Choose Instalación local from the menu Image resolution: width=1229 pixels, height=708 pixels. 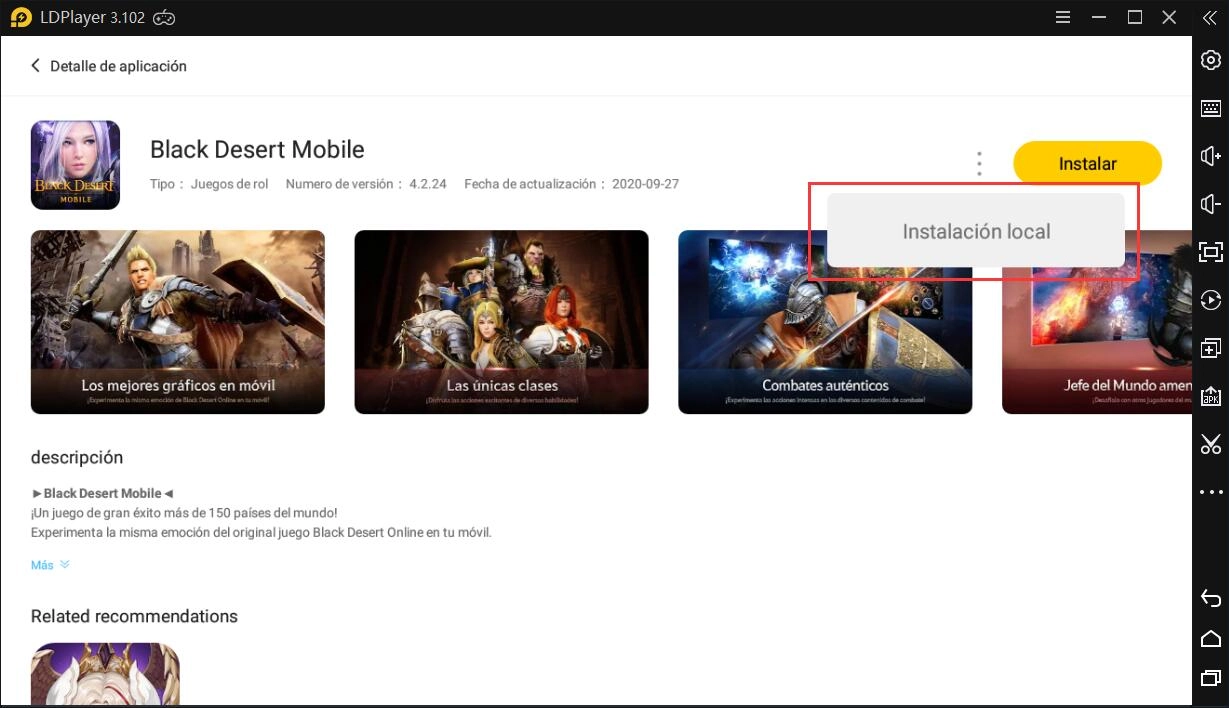coord(977,231)
